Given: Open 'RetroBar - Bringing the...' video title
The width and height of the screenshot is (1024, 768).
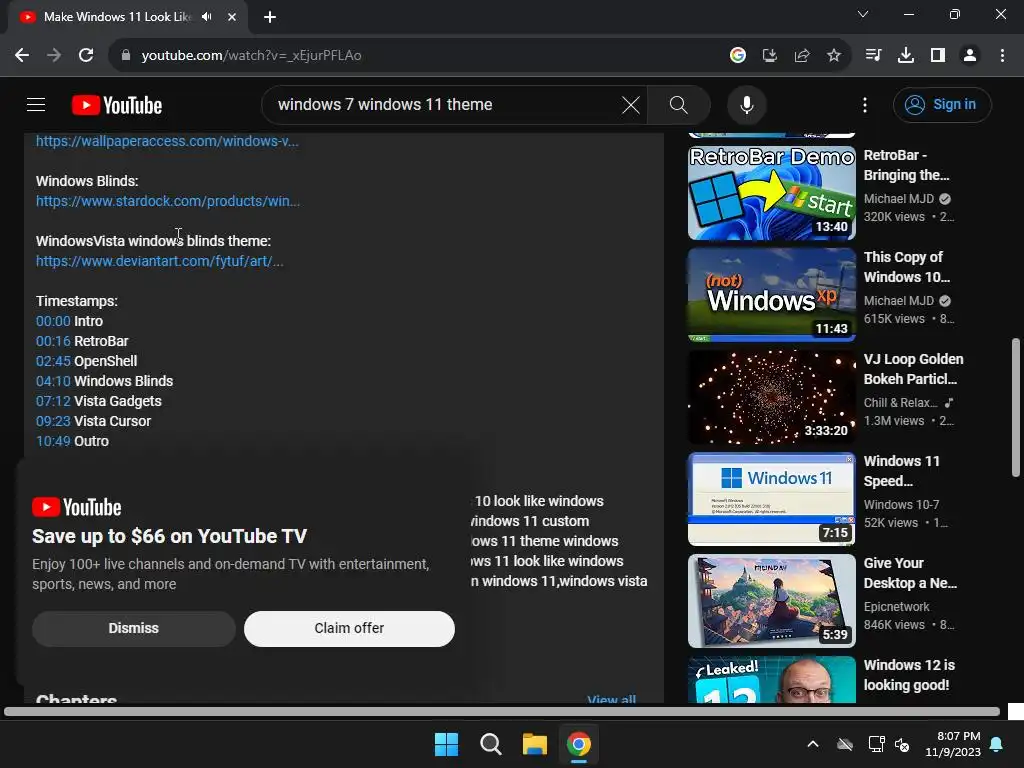Looking at the screenshot, I should coord(906,165).
